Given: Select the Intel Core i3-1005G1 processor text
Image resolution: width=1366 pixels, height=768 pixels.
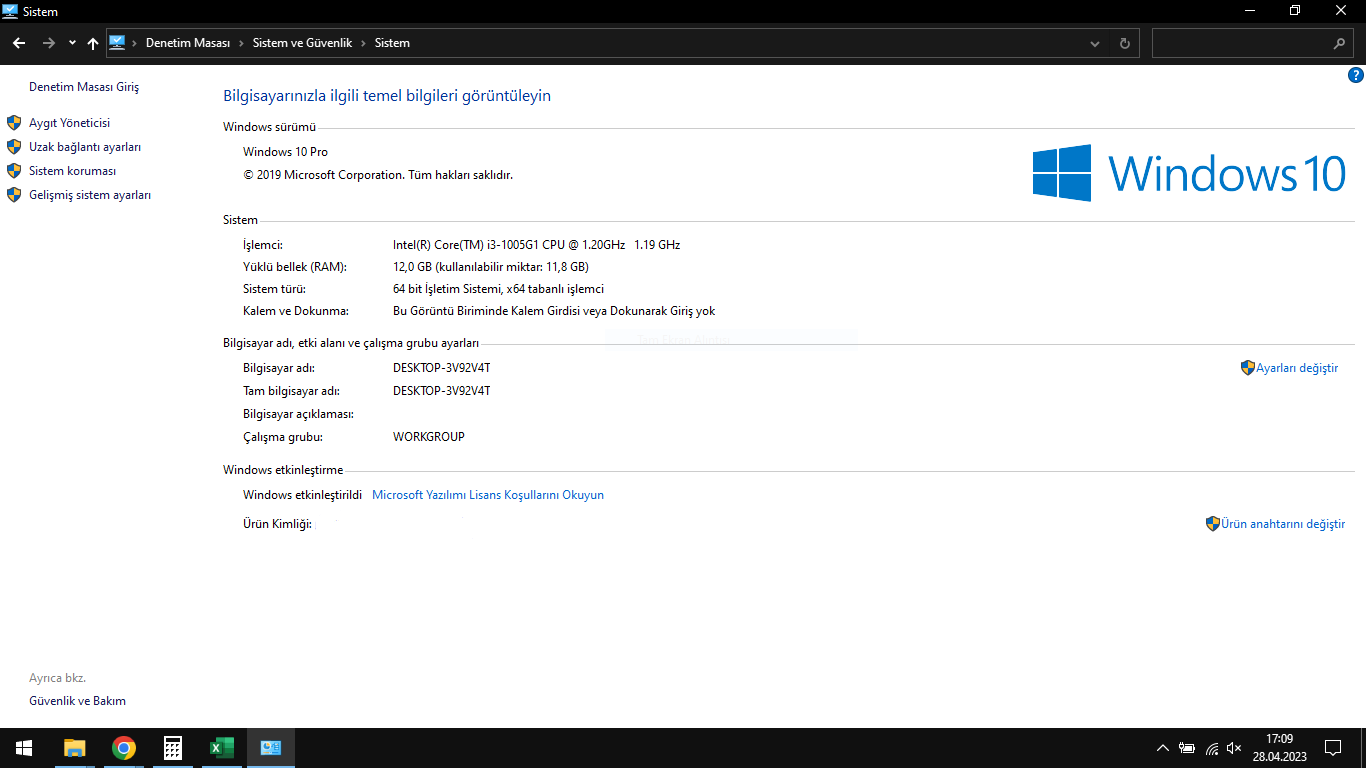Looking at the screenshot, I should pyautogui.click(x=536, y=245).
